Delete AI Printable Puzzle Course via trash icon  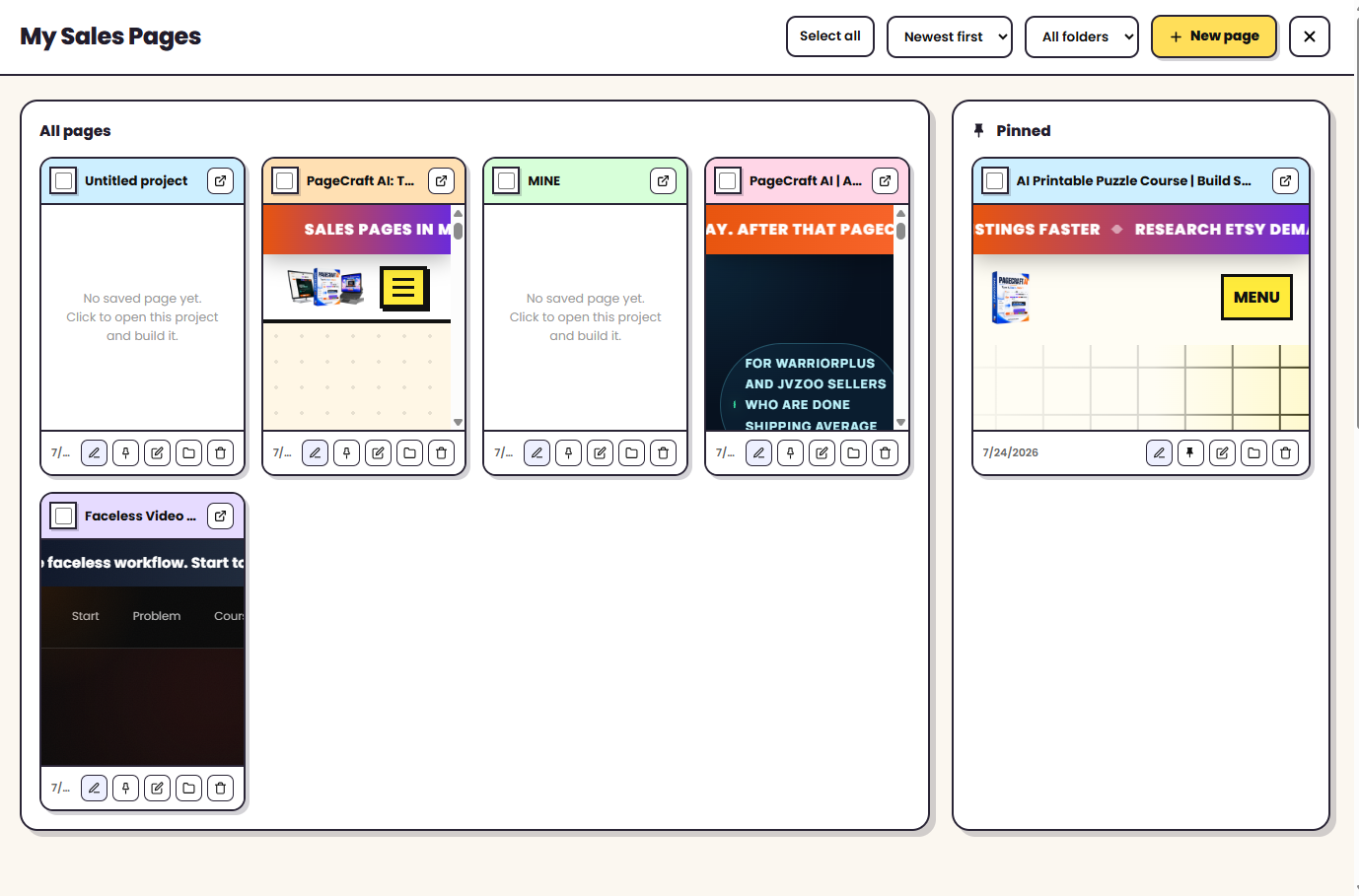point(1285,453)
